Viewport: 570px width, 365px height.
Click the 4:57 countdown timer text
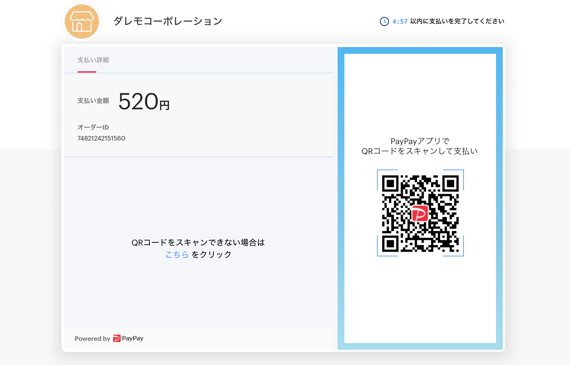(400, 21)
